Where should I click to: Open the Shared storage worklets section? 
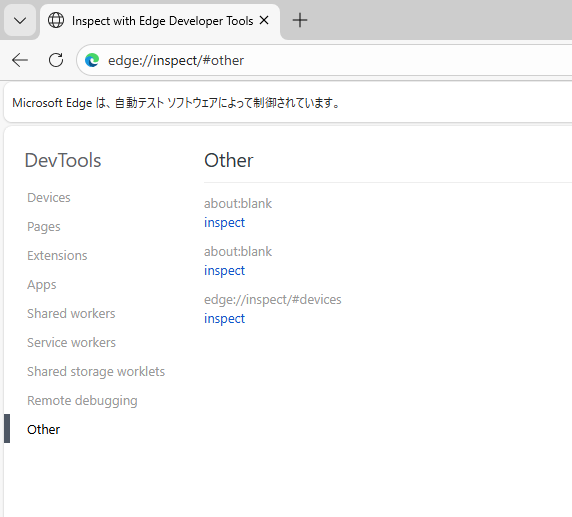coord(96,371)
